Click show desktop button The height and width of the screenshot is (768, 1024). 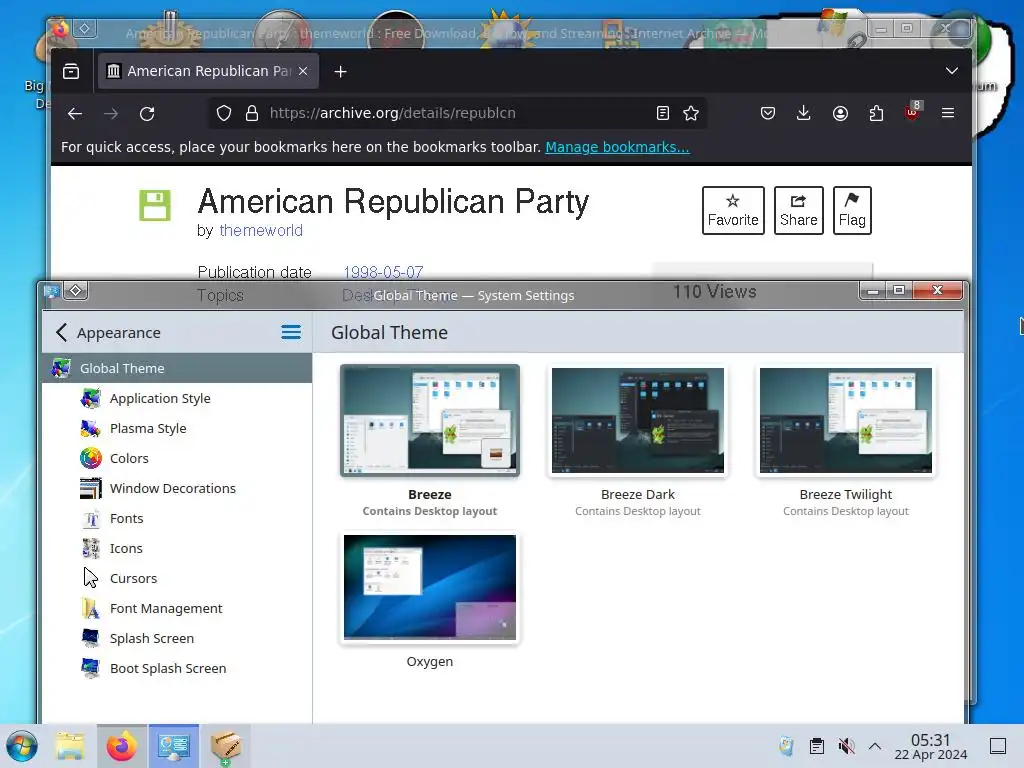(x=998, y=746)
